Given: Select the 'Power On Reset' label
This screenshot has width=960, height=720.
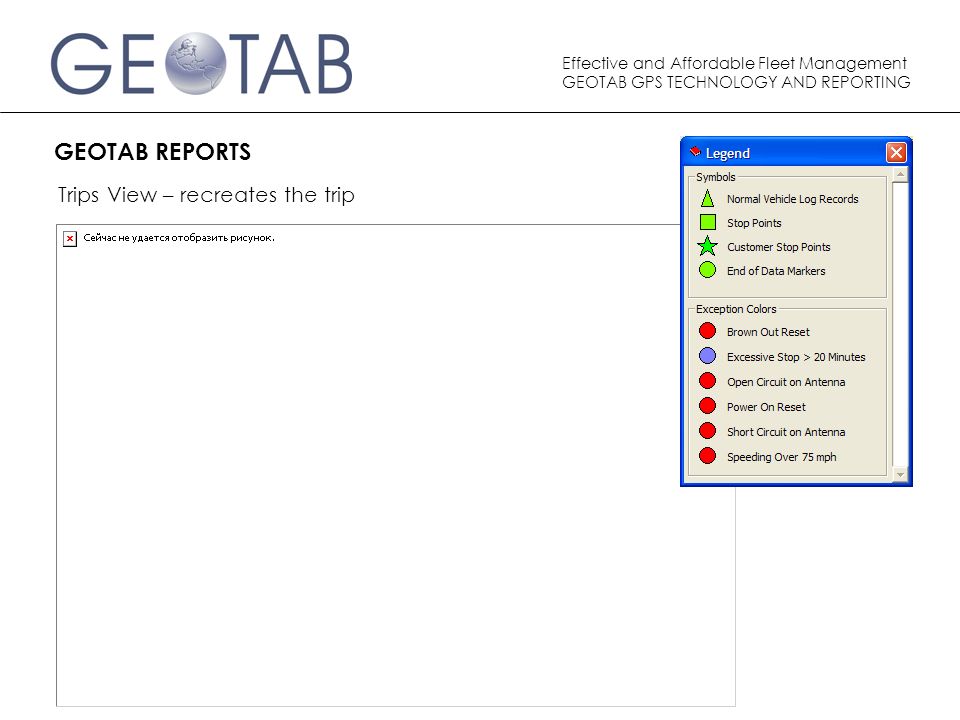Looking at the screenshot, I should [x=766, y=407].
